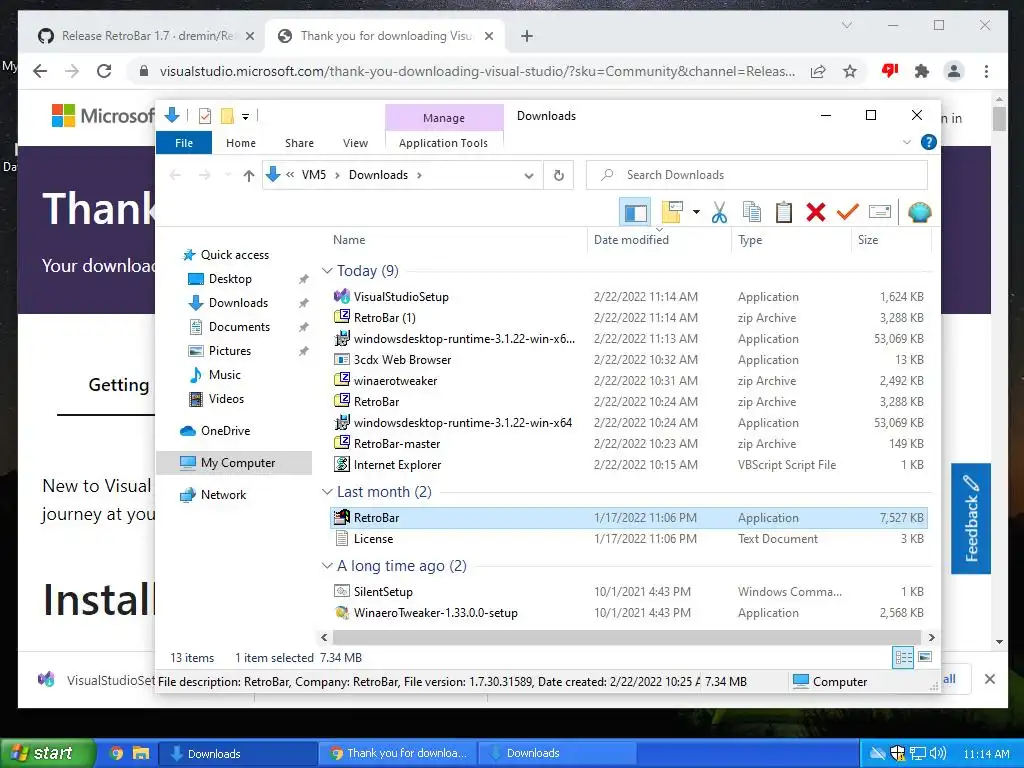1024x768 pixels.
Task: Open Chrome from quick launch on taskbar
Action: tap(116, 754)
